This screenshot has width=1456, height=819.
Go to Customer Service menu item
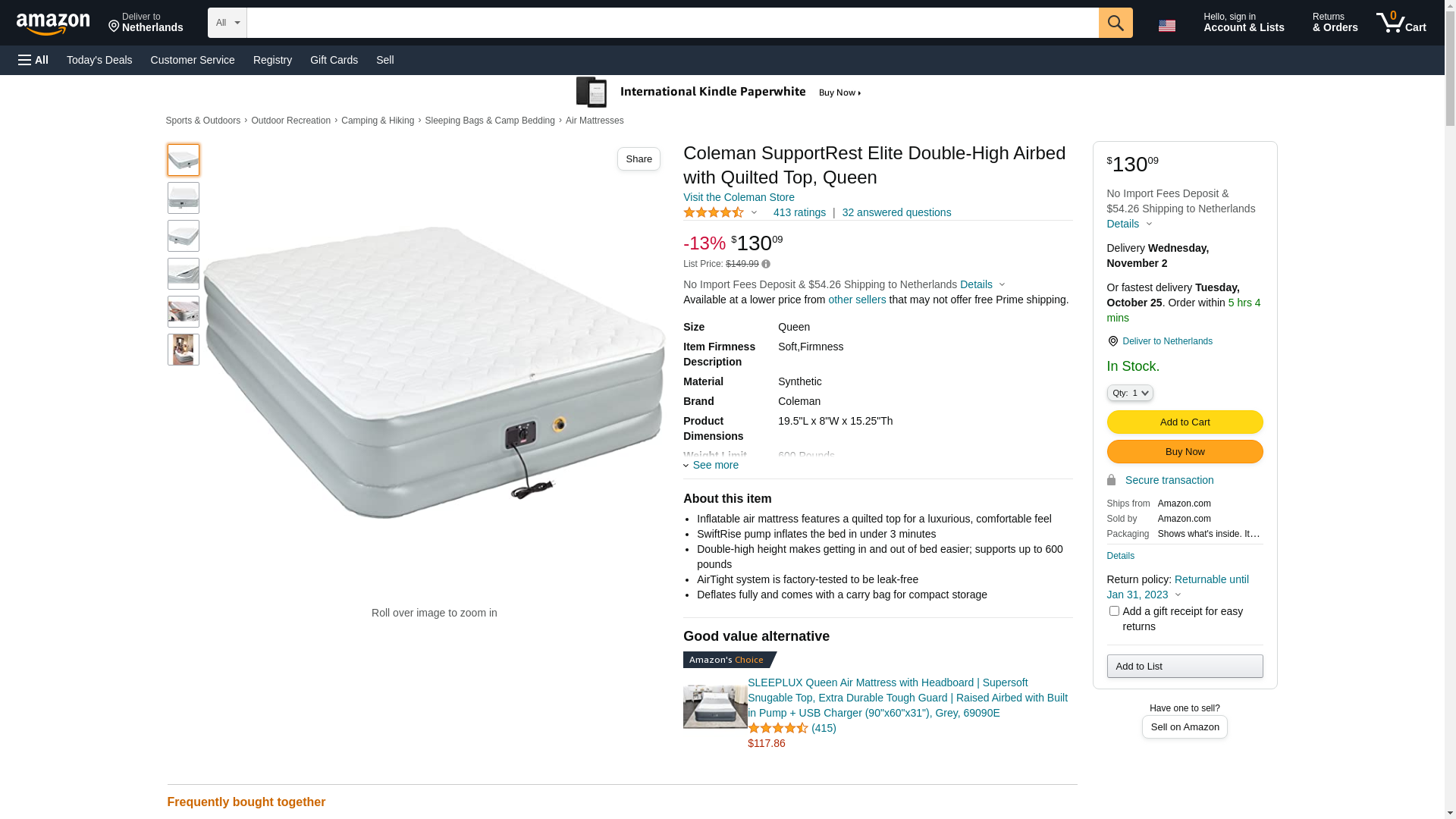coord(193,60)
